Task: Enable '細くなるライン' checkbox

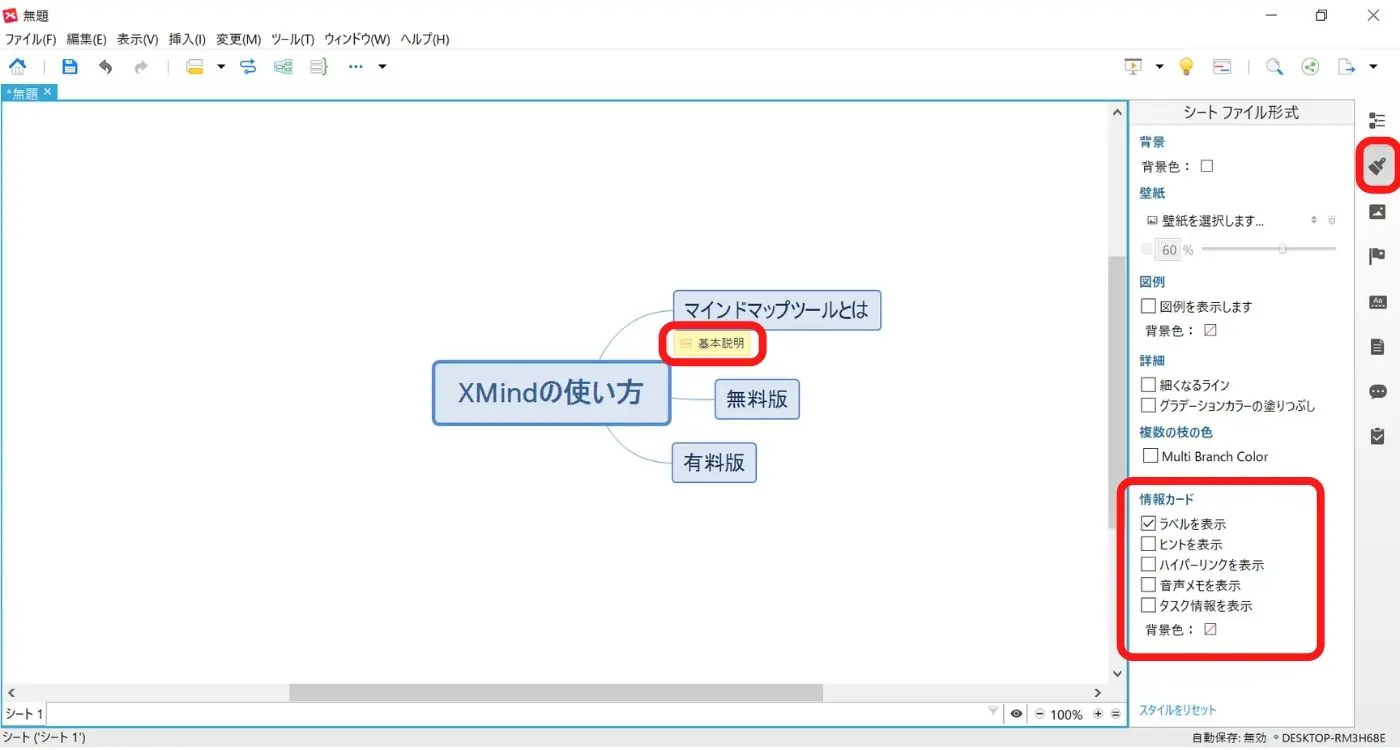Action: tap(1148, 384)
